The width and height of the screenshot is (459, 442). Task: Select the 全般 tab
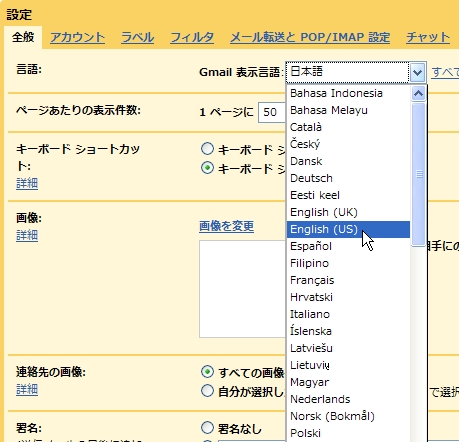point(23,37)
